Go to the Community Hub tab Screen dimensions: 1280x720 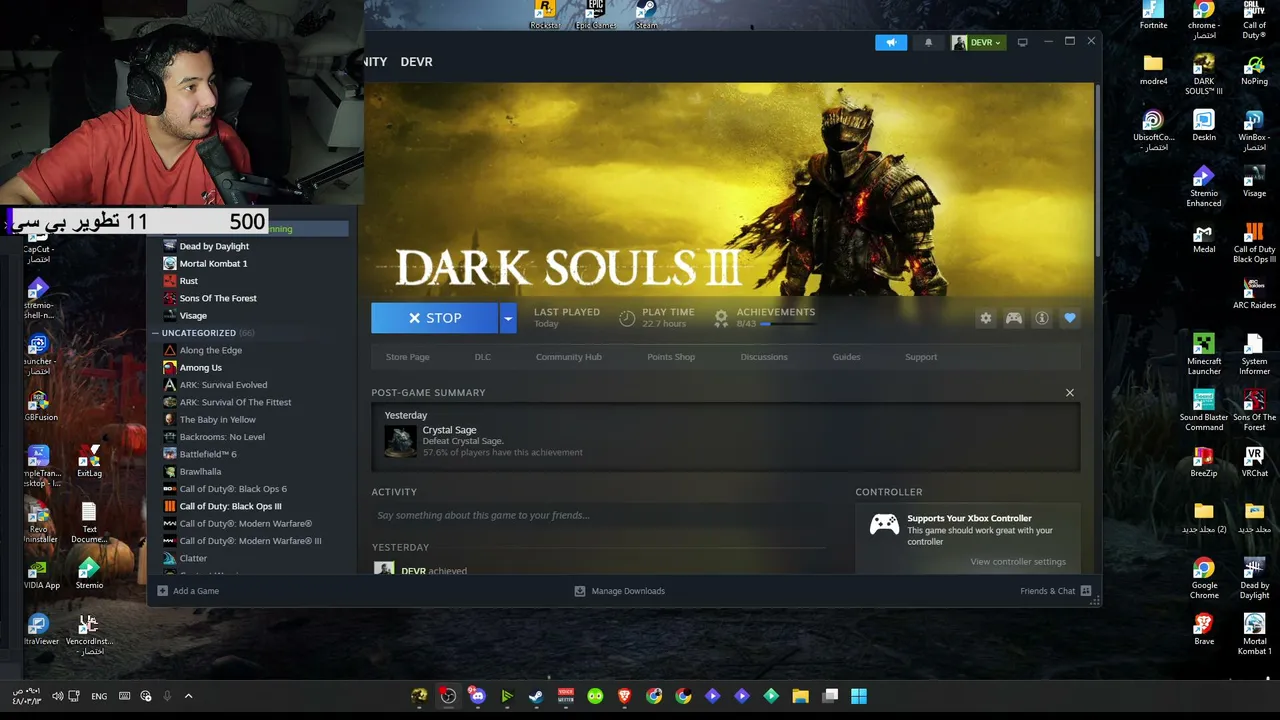tap(569, 357)
